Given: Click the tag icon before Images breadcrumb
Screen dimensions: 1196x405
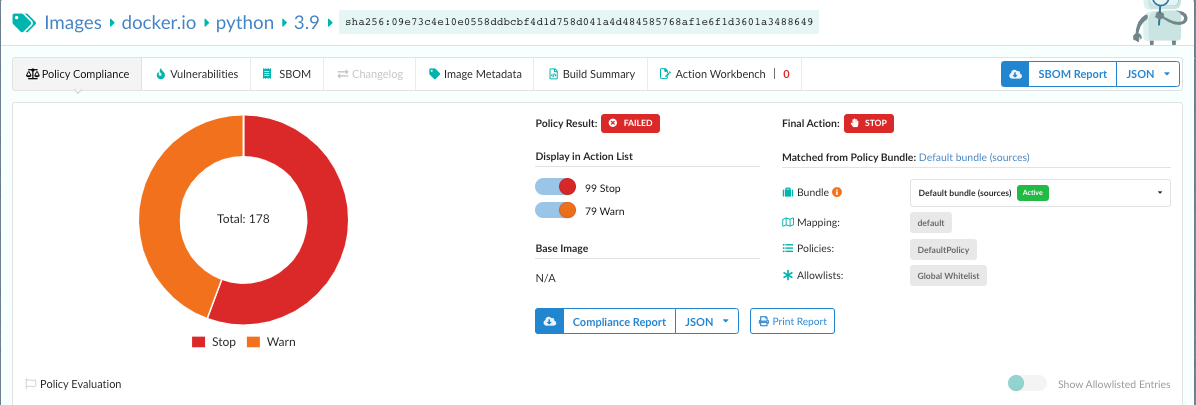Looking at the screenshot, I should pyautogui.click(x=22, y=23).
